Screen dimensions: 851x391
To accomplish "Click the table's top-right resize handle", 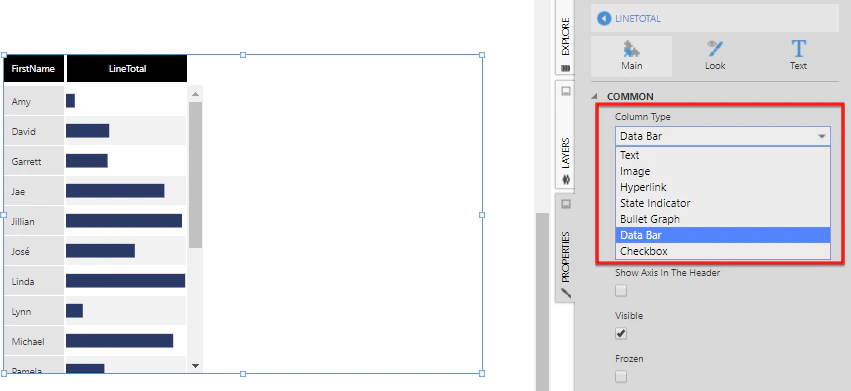I will coord(482,55).
